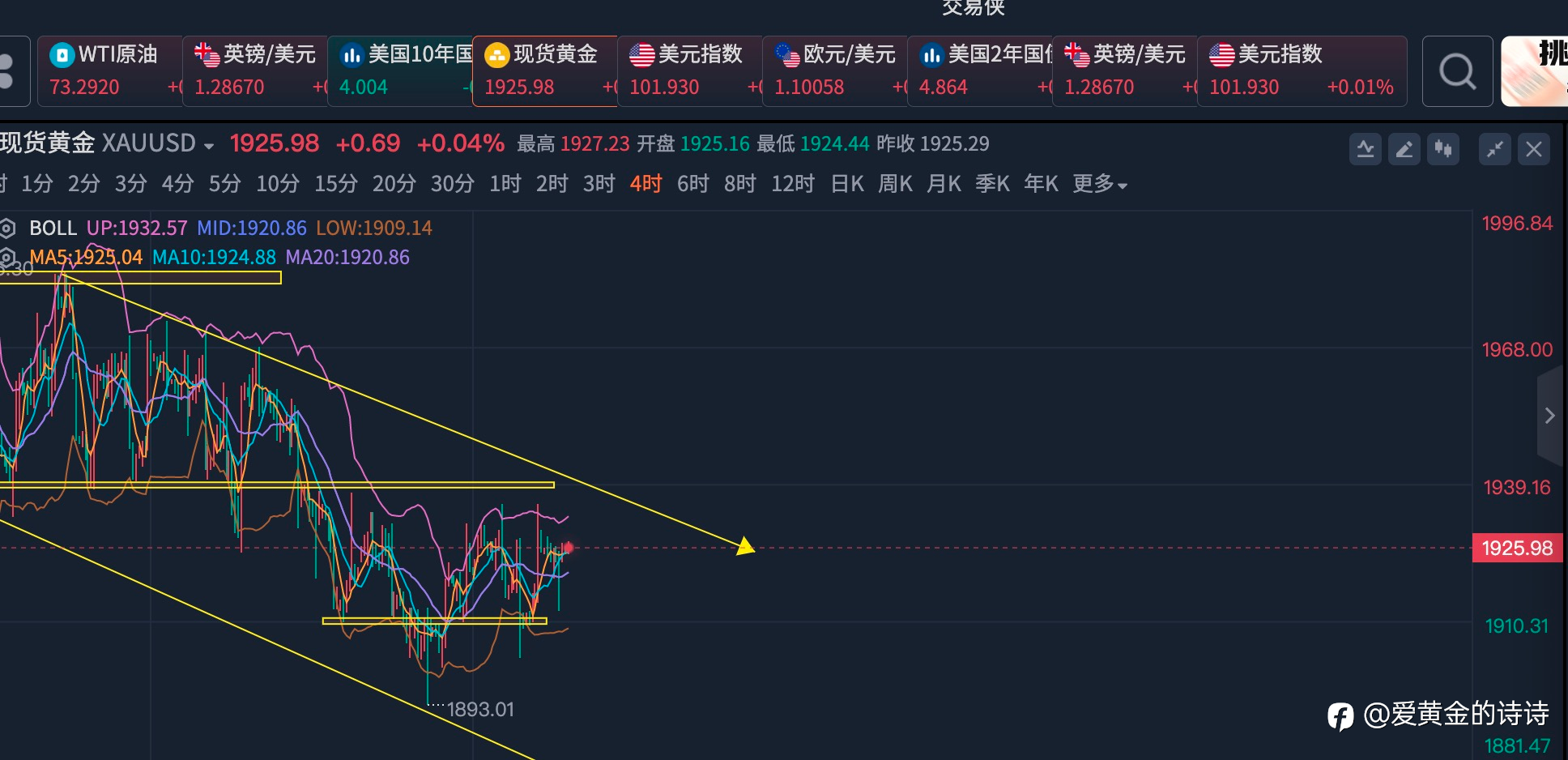The width and height of the screenshot is (1568, 760).
Task: Switch to 1时 timeframe
Action: 505,184
